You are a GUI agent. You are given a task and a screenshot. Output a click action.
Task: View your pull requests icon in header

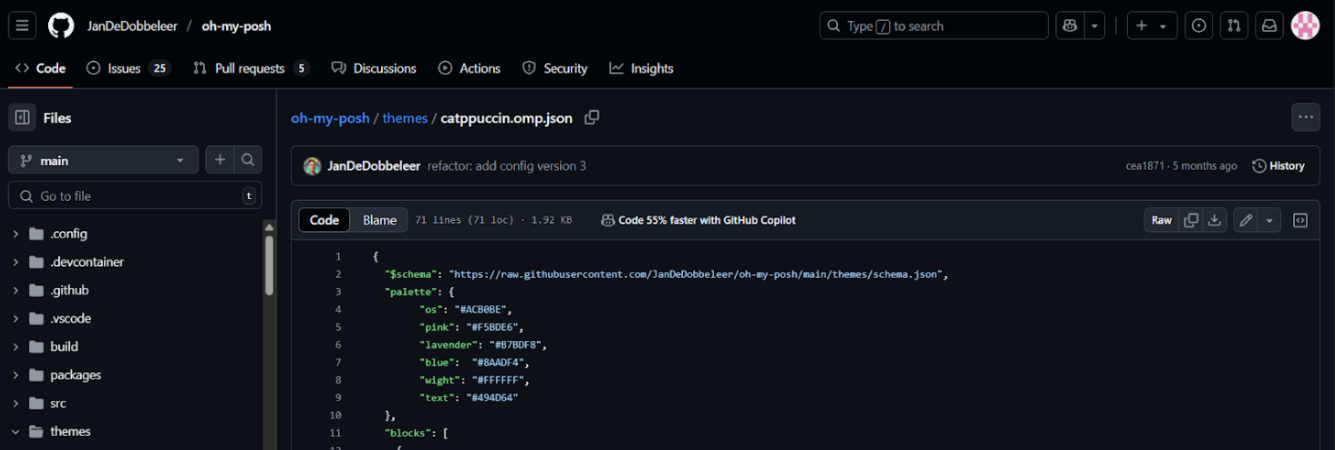[x=1234, y=26]
